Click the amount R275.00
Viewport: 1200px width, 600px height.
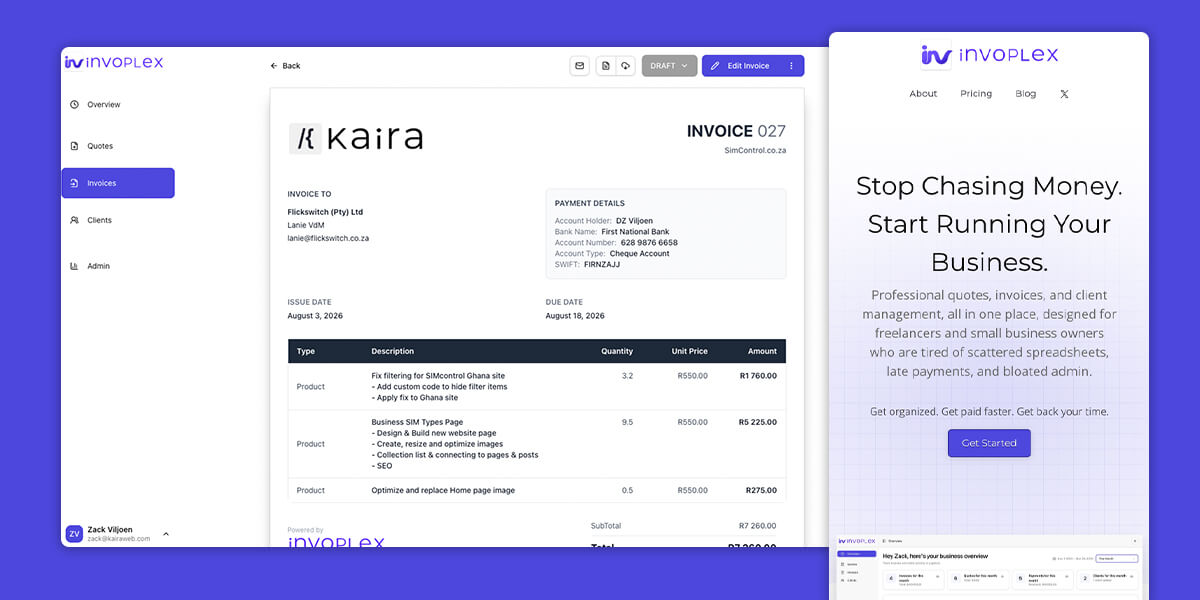tap(761, 490)
